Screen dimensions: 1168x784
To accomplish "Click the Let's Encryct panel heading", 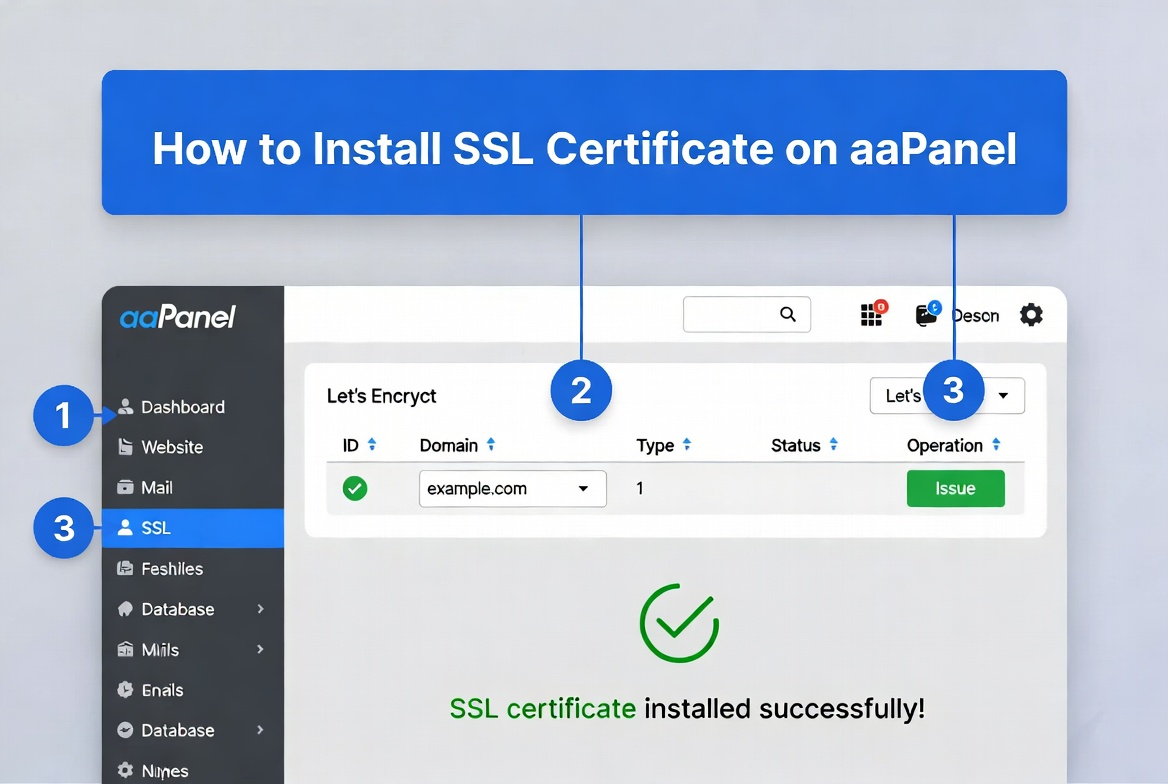I will click(381, 396).
